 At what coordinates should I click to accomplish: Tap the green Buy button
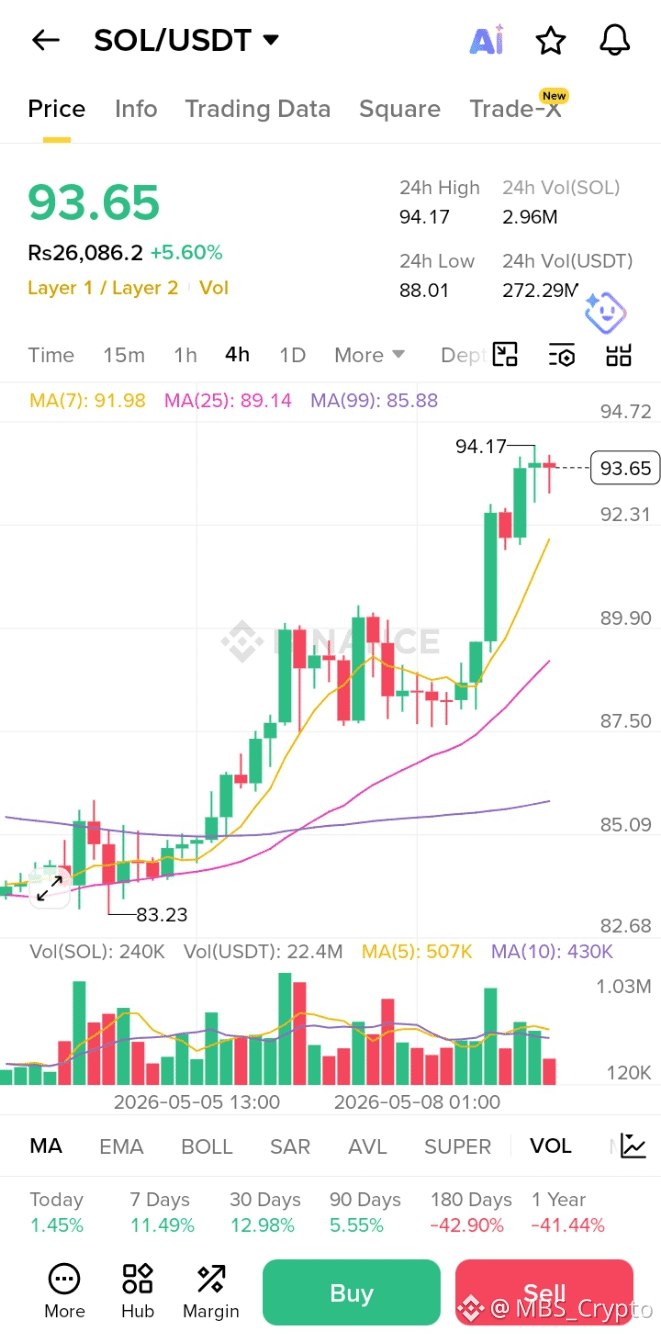pyautogui.click(x=351, y=1293)
